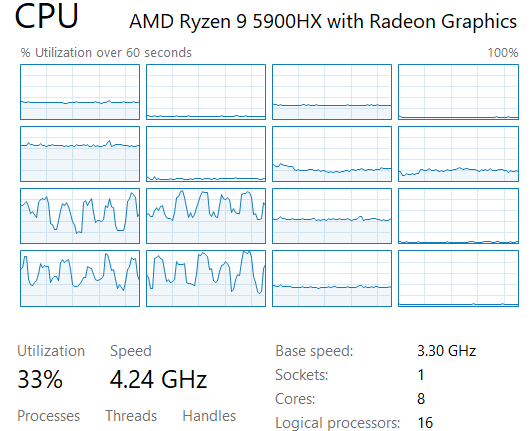Select the top-right nearly idle processor graph

tap(458, 92)
